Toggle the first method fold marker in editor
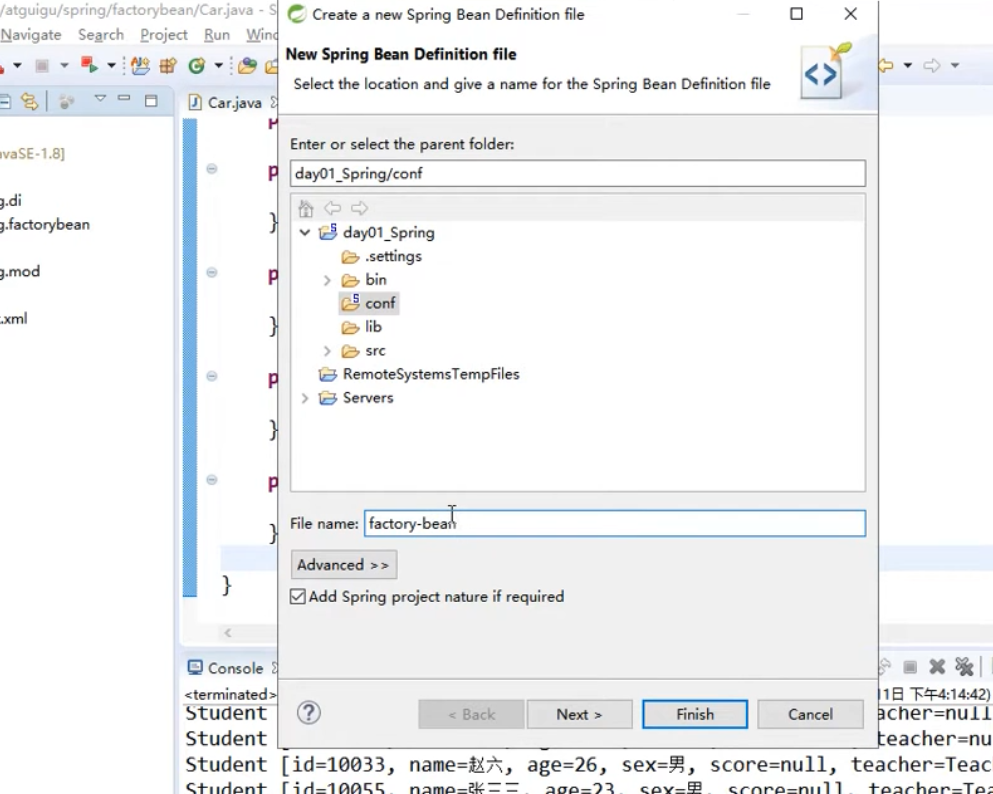The height and width of the screenshot is (794, 993). pyautogui.click(x=212, y=168)
